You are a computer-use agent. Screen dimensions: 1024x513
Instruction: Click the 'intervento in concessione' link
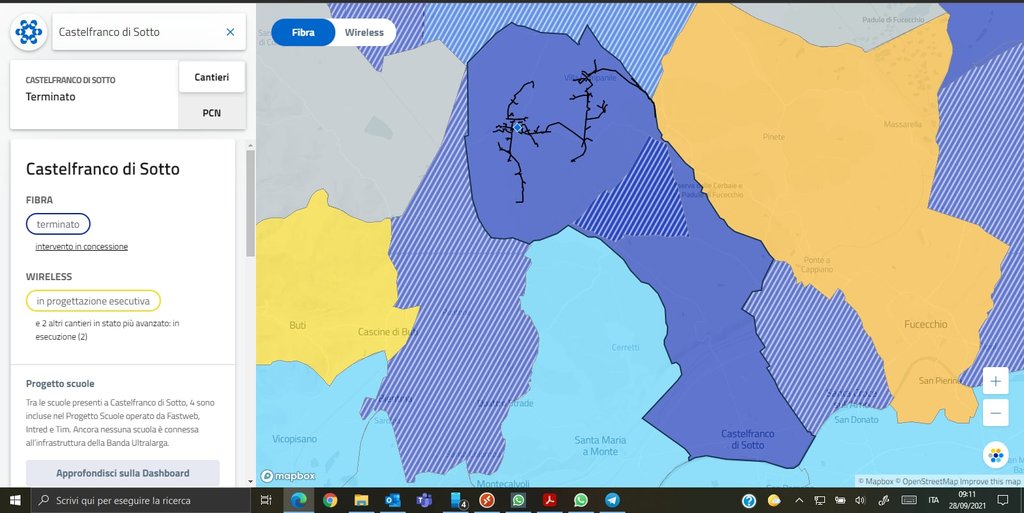(x=81, y=246)
